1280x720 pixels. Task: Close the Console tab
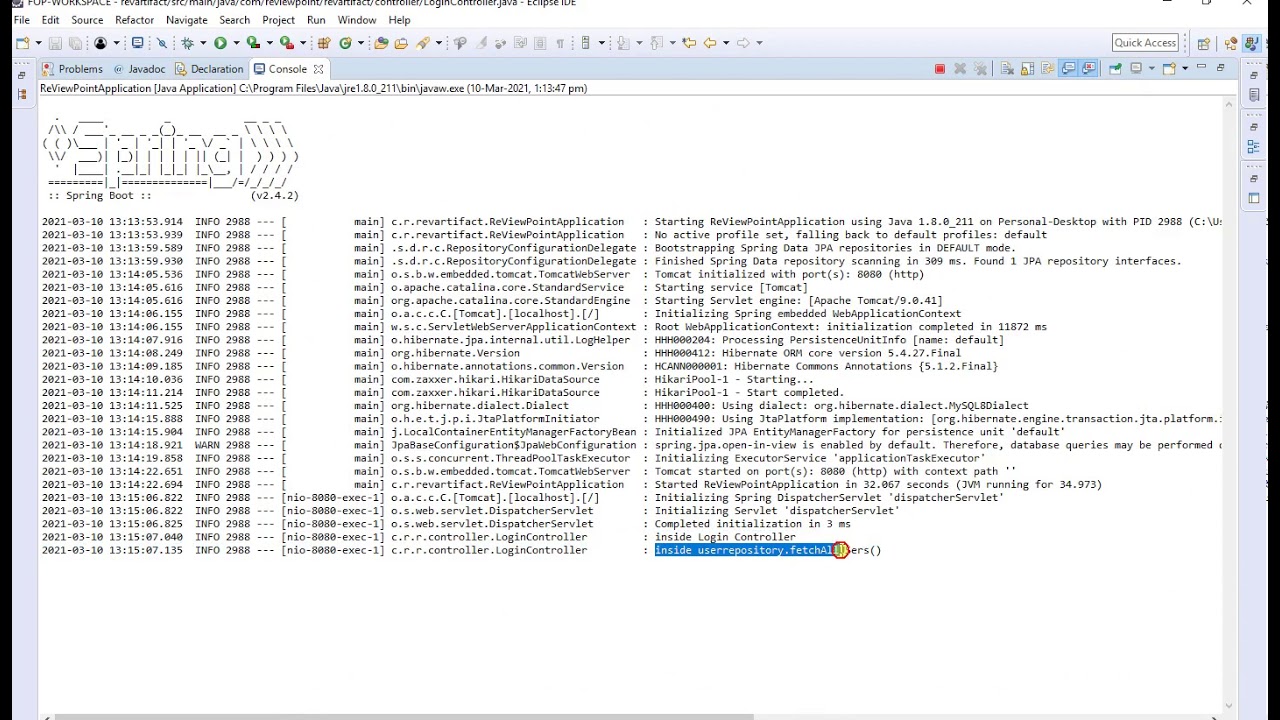click(318, 69)
